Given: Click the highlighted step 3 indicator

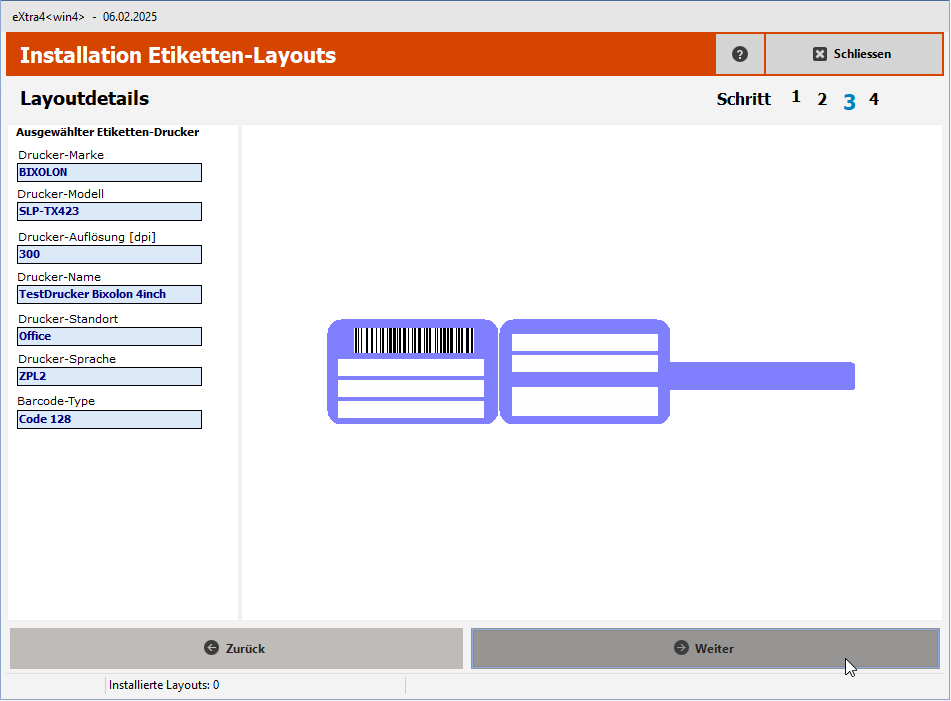Looking at the screenshot, I should 848,100.
